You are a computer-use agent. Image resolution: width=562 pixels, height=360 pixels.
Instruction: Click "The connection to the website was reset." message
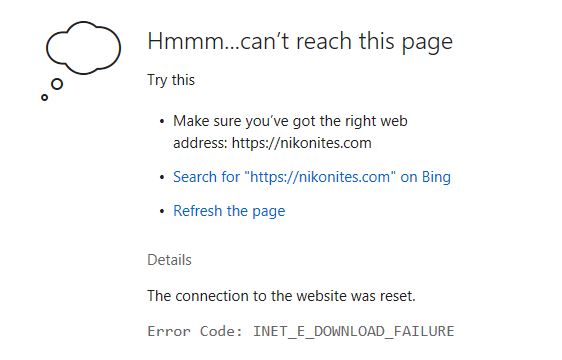[281, 296]
